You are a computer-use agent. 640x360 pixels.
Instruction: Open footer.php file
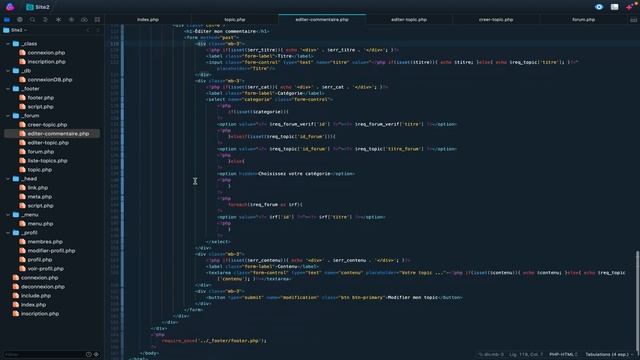click(x=37, y=98)
